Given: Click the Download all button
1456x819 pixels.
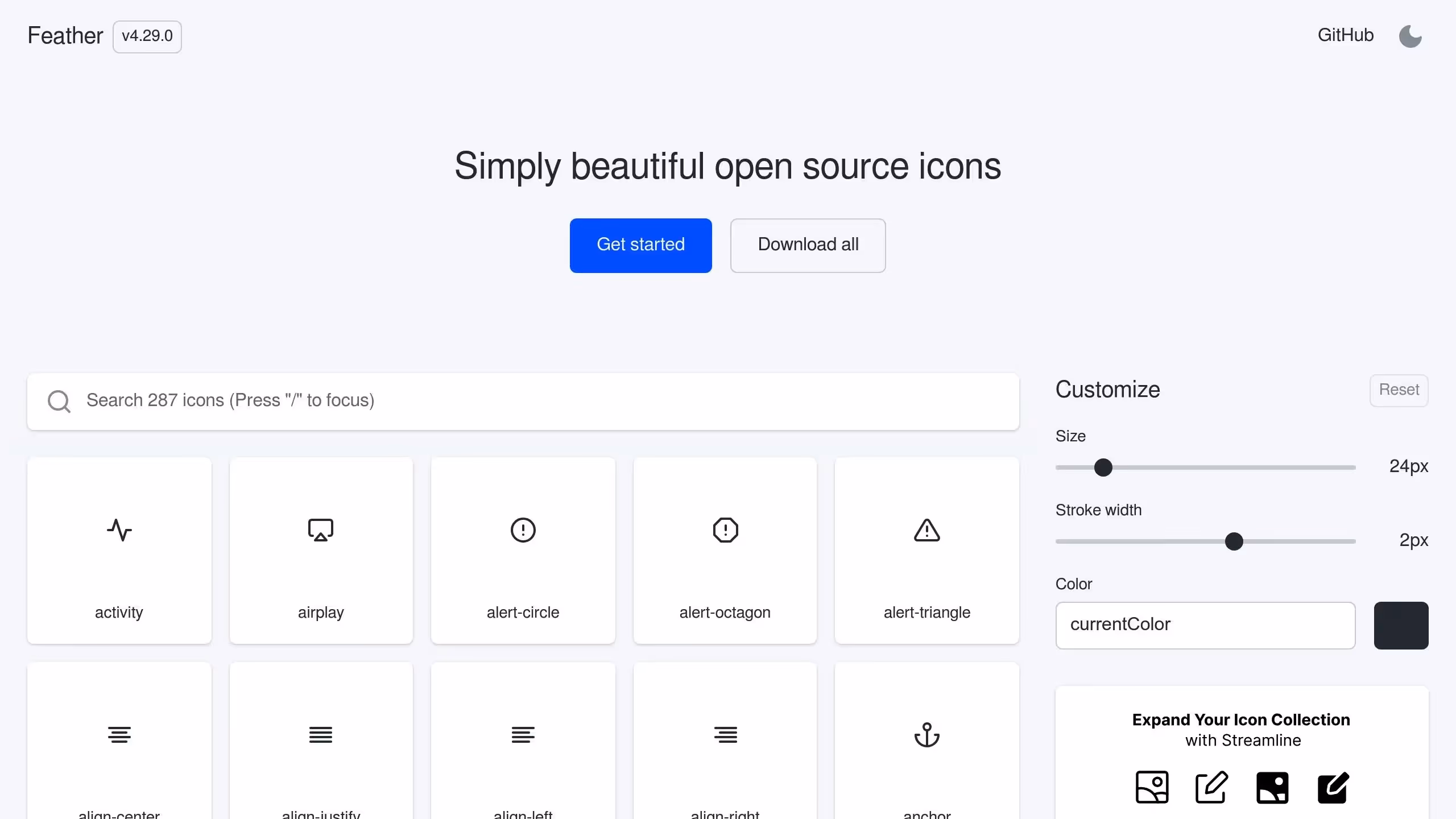Looking at the screenshot, I should 808,245.
